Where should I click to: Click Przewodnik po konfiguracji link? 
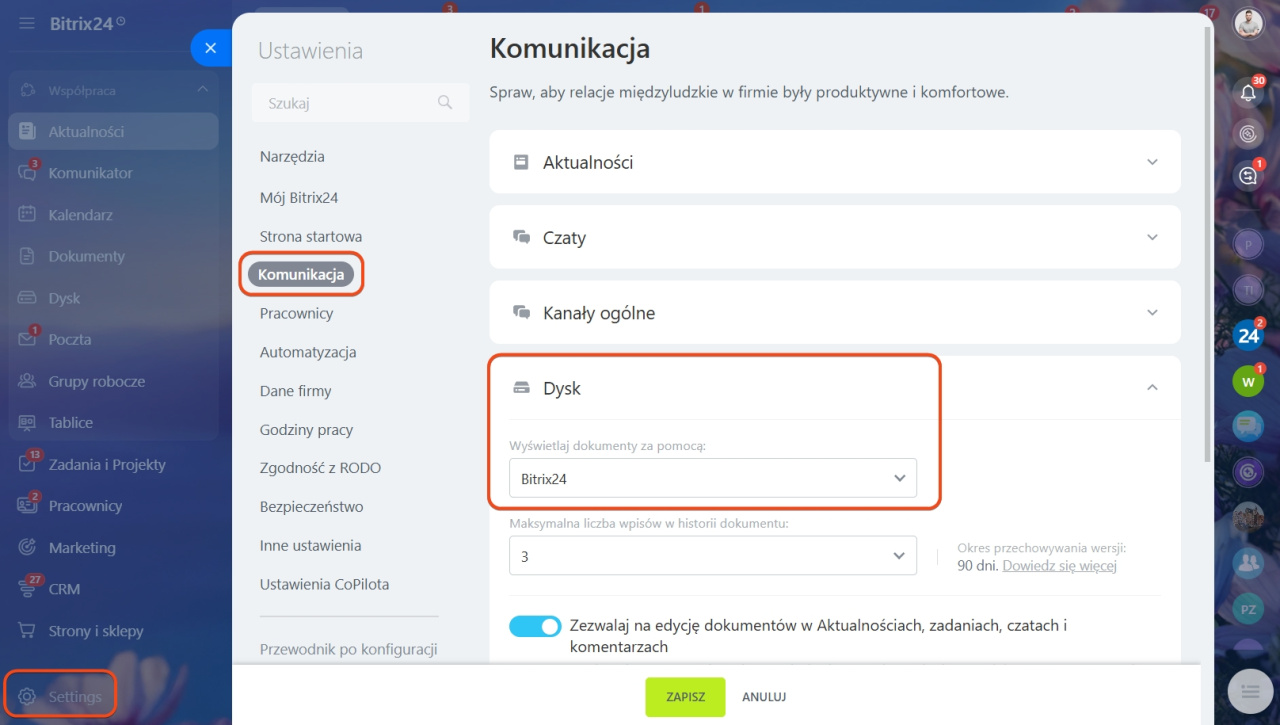348,650
